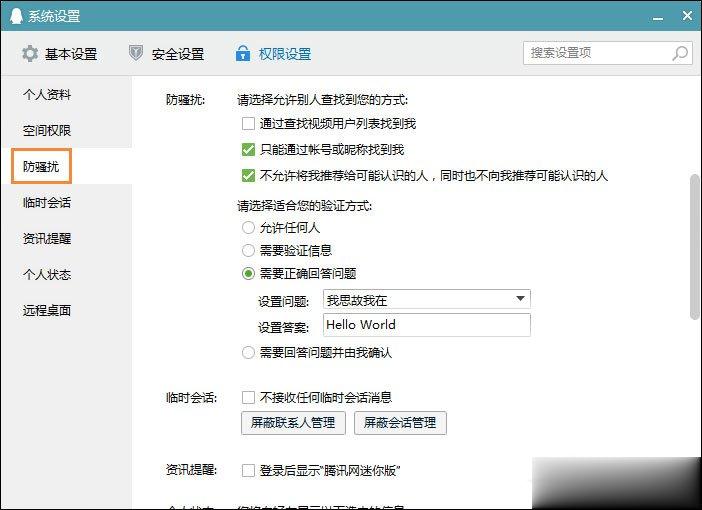Switch to the 安全设置 tab
702x510 pixels.
[166, 54]
